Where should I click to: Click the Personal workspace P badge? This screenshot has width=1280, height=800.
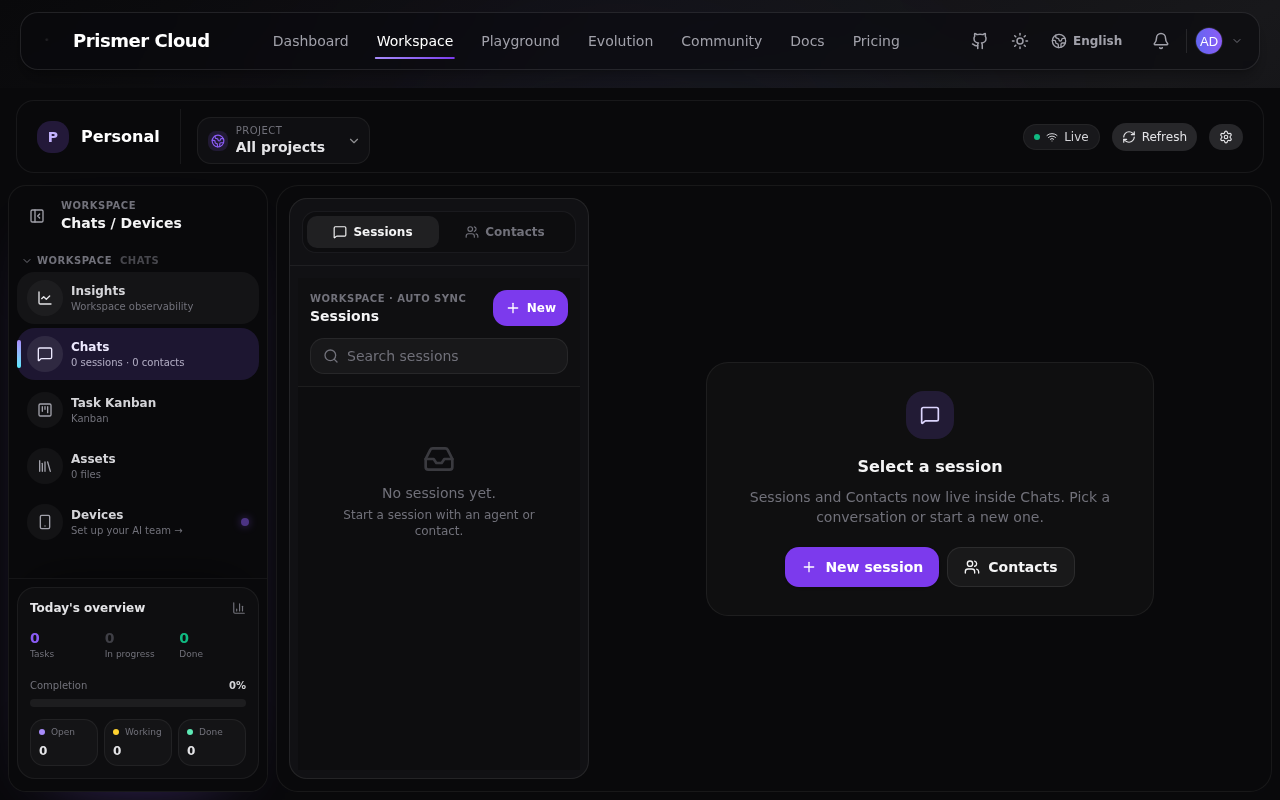coord(53,137)
